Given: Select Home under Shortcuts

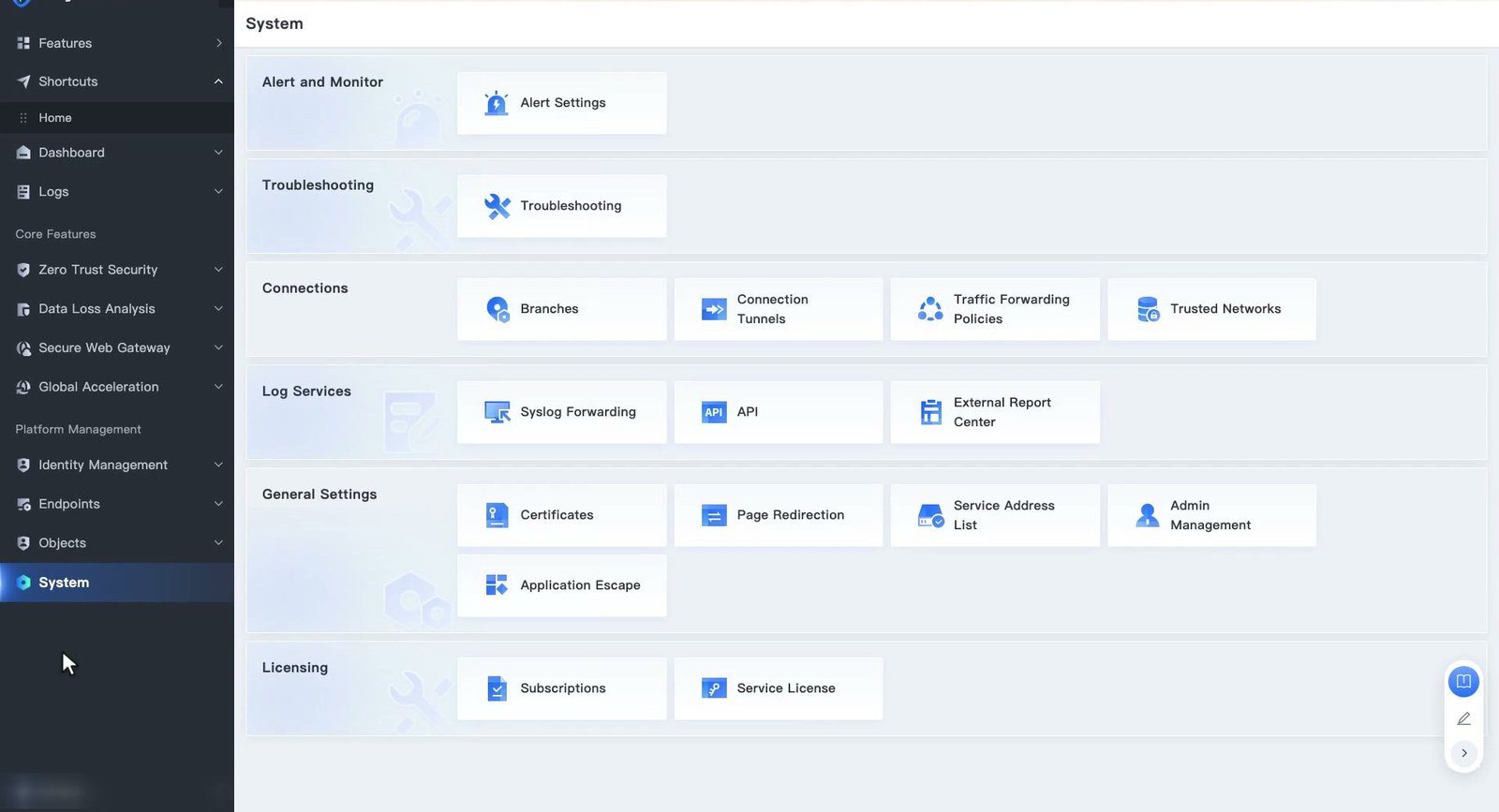Looking at the screenshot, I should [x=117, y=118].
